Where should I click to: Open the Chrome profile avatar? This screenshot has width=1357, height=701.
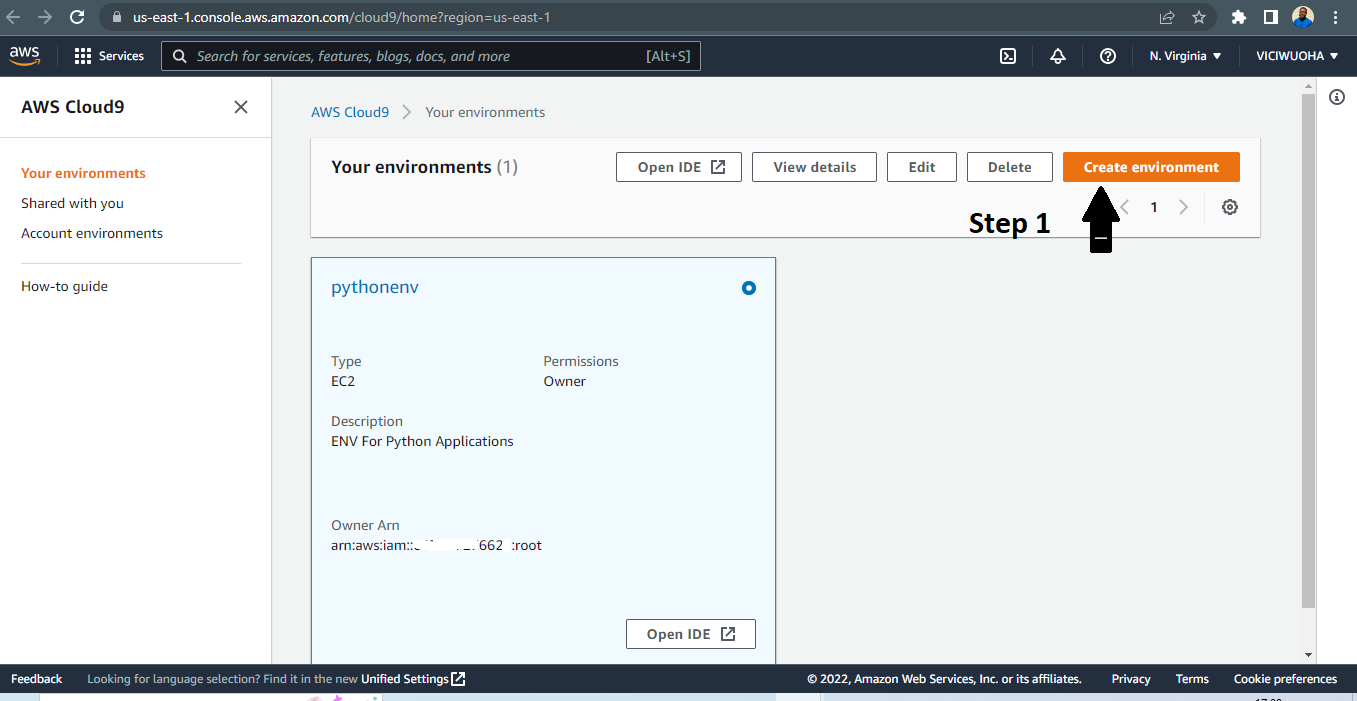coord(1303,17)
